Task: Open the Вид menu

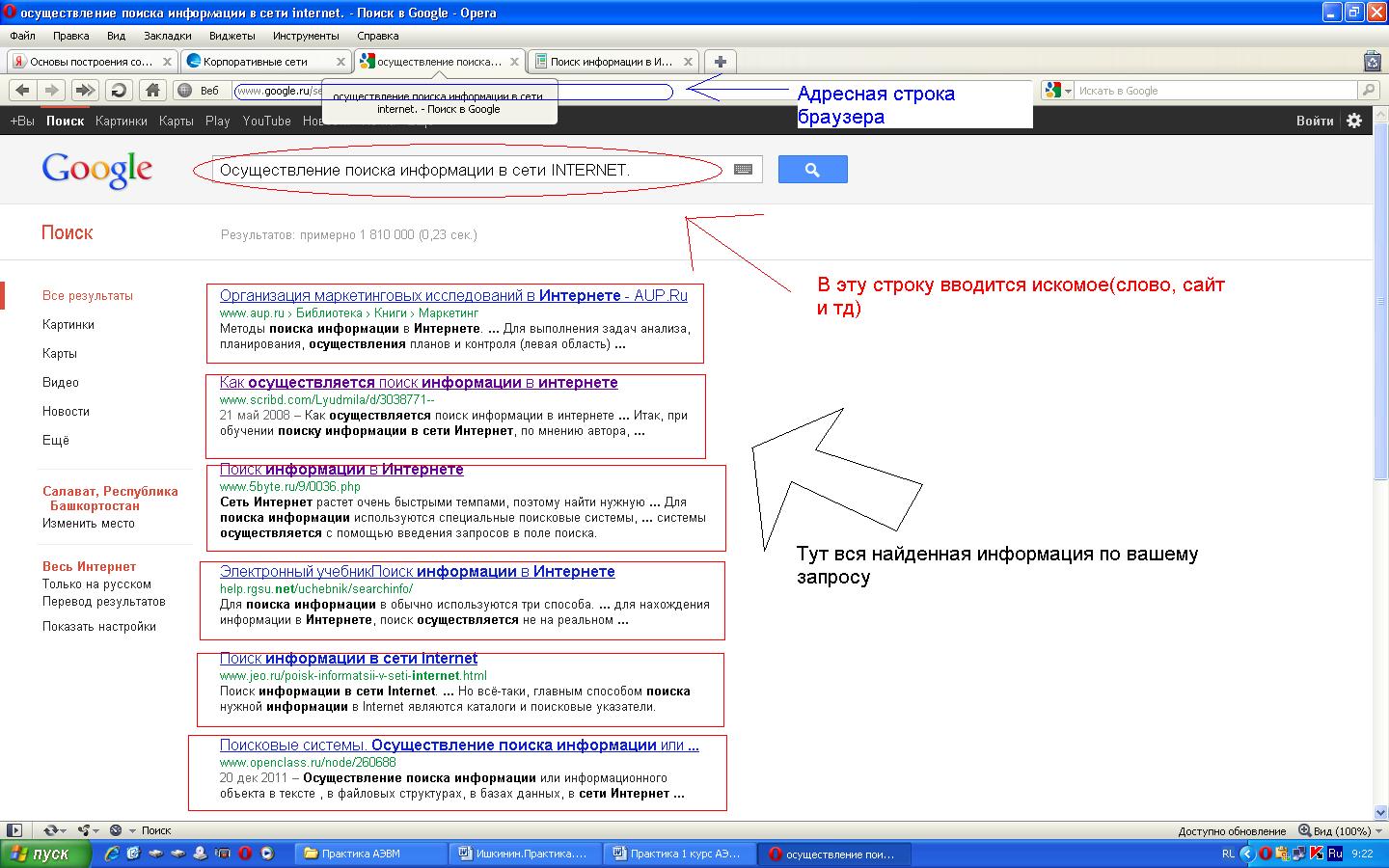Action: (x=117, y=36)
